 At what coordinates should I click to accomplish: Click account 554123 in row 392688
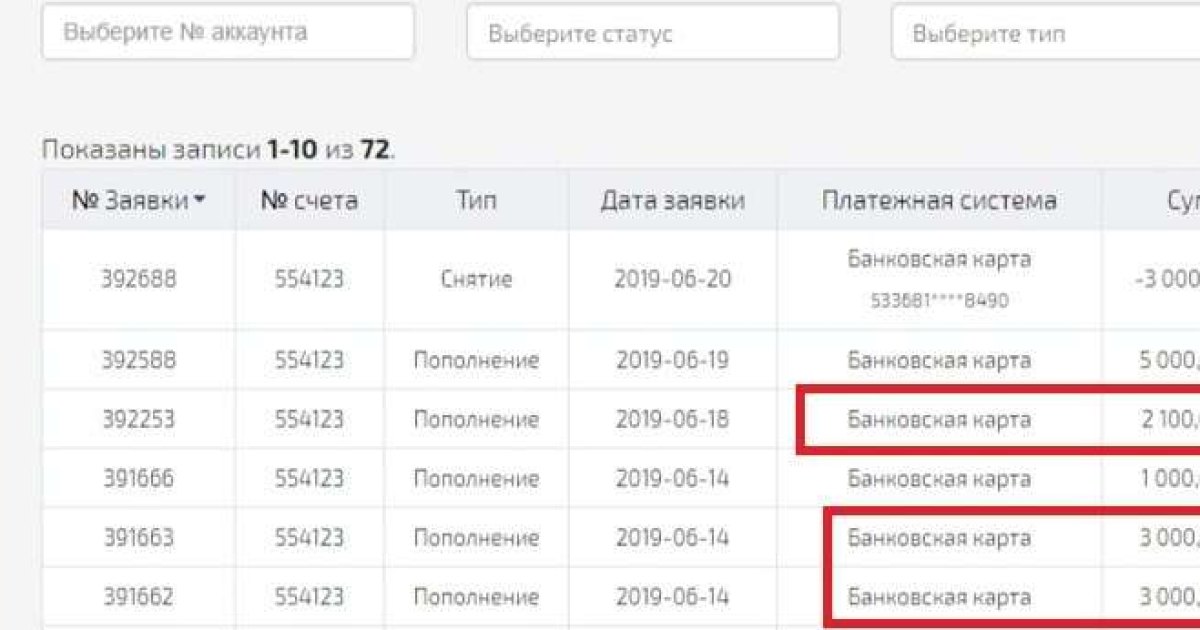309,279
